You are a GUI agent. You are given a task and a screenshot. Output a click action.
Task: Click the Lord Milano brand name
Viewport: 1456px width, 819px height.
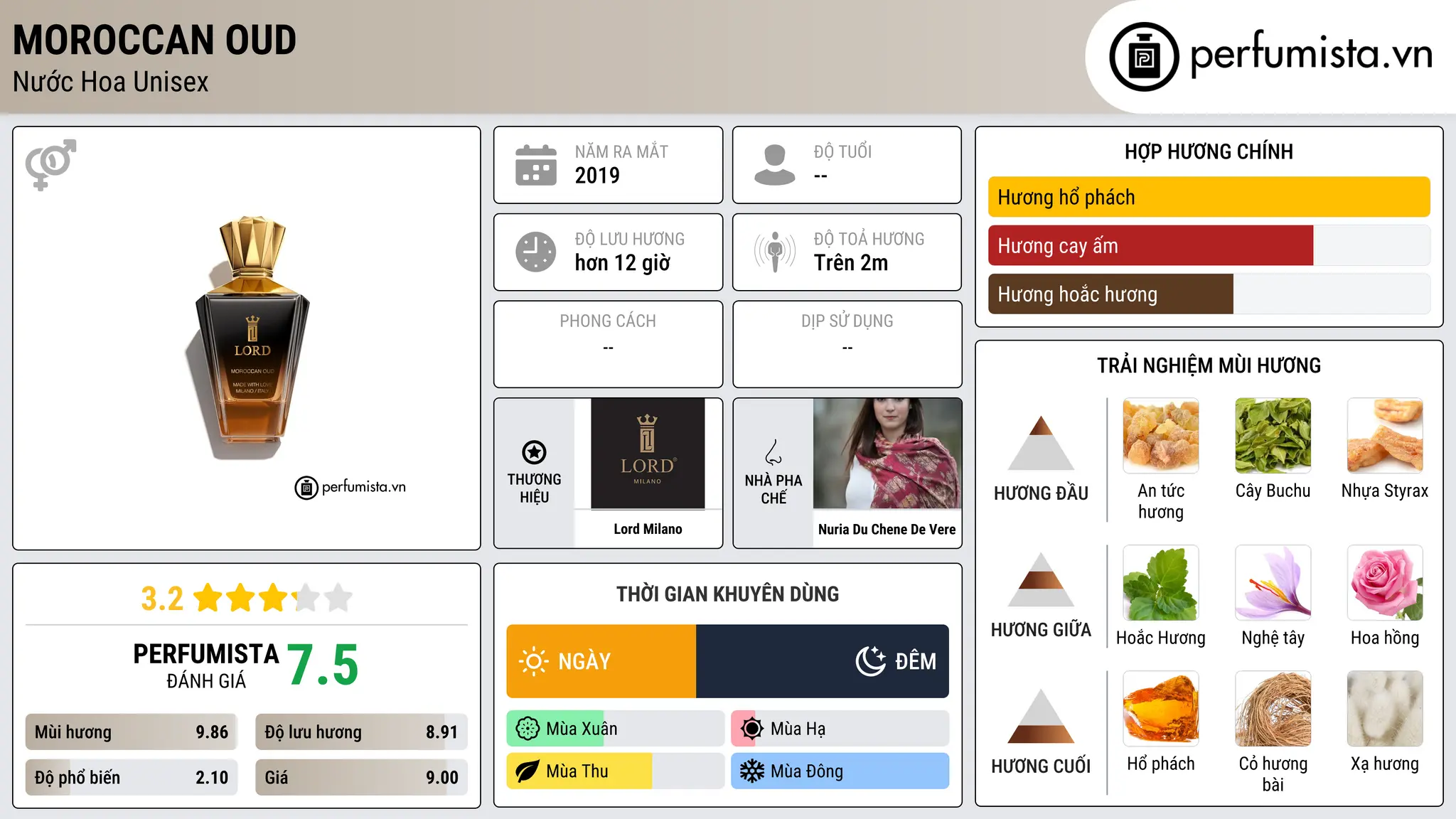point(648,529)
